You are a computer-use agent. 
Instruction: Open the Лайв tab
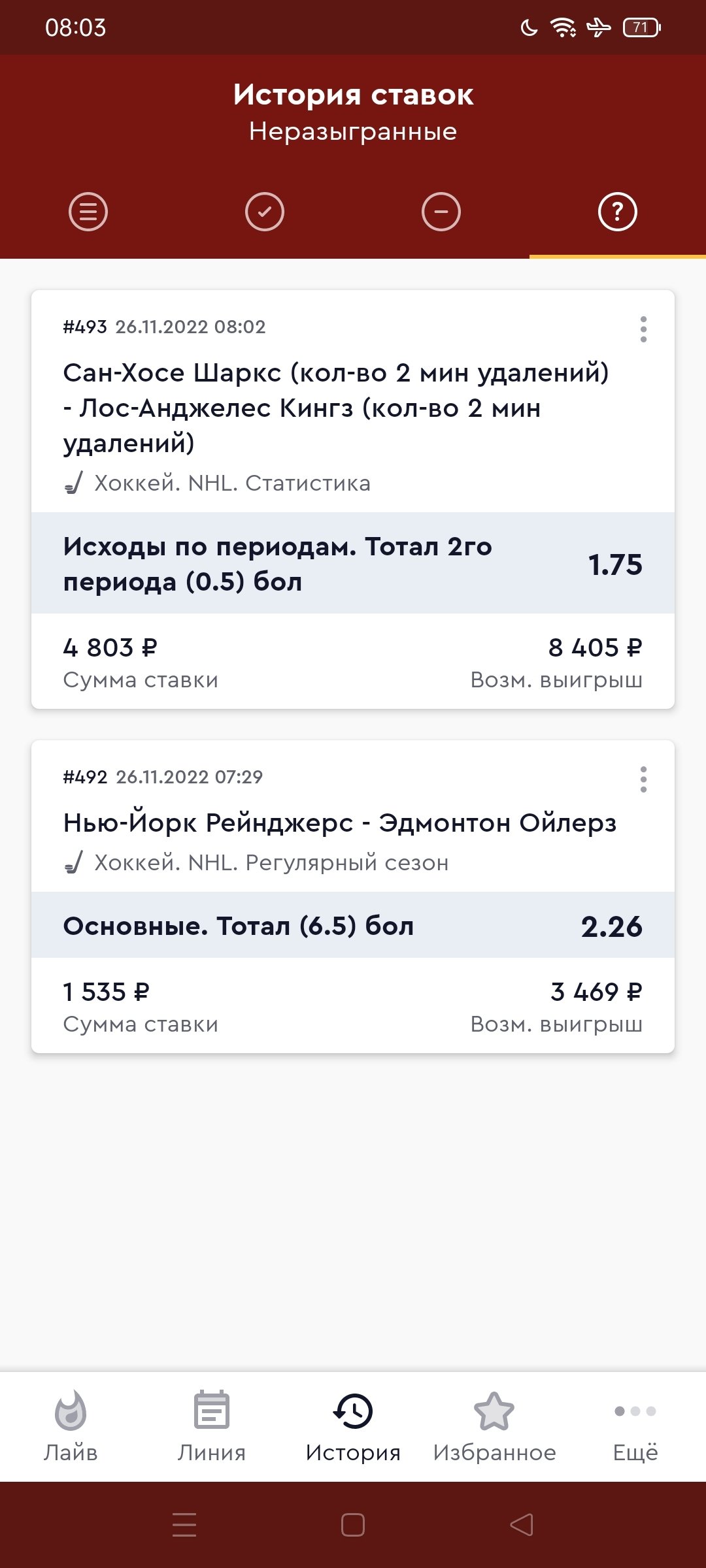click(71, 1426)
